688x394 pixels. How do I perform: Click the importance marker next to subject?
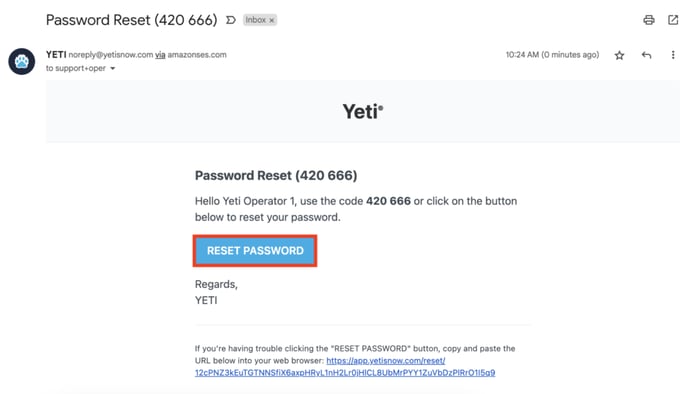click(231, 20)
